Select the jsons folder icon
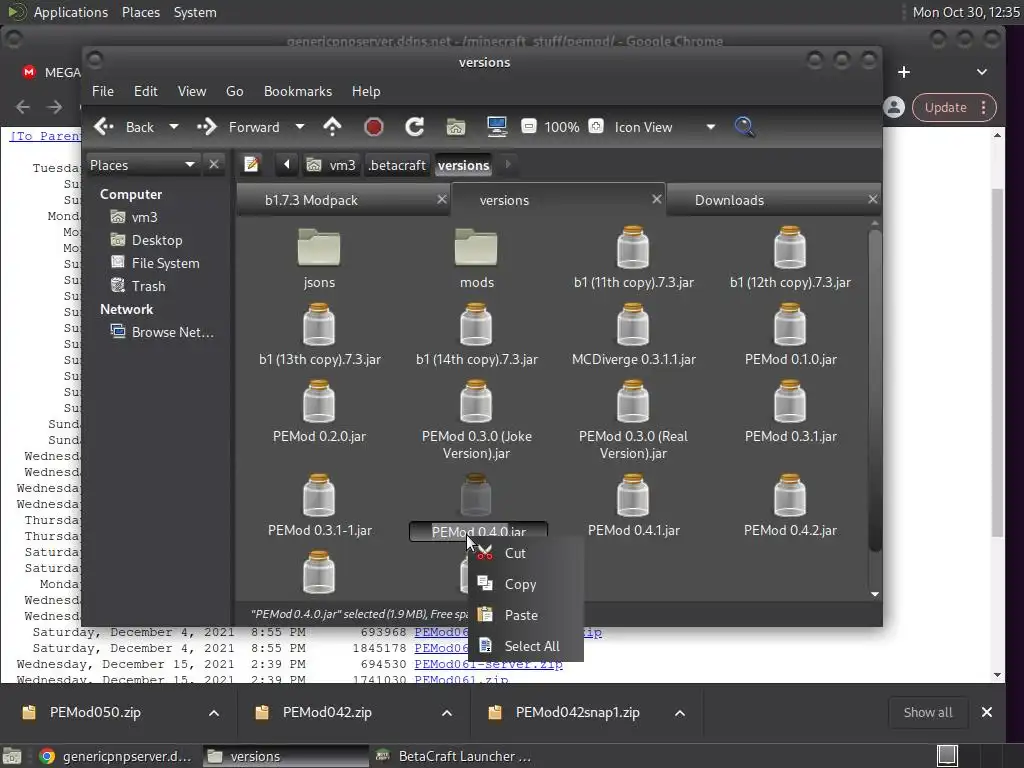The width and height of the screenshot is (1024, 768). (319, 248)
